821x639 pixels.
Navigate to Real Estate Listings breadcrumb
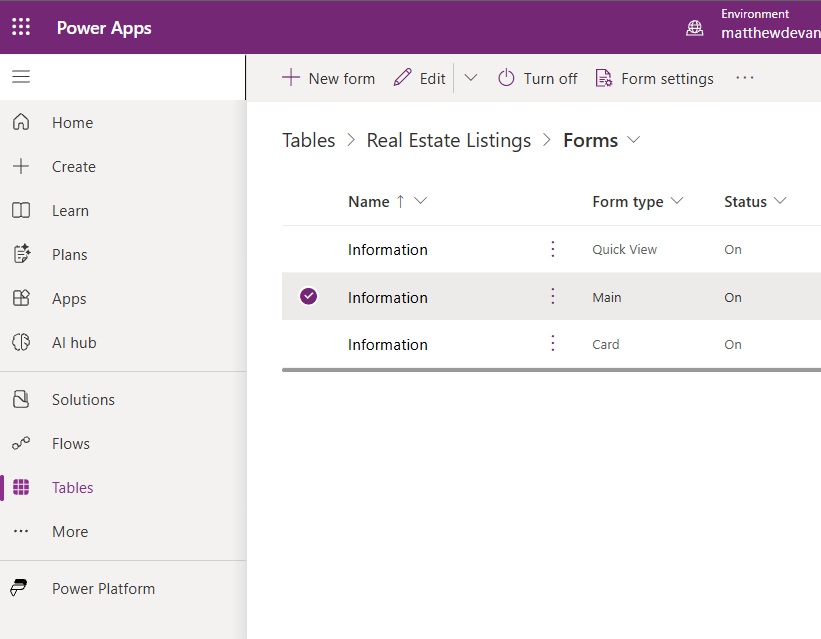pyautogui.click(x=448, y=140)
